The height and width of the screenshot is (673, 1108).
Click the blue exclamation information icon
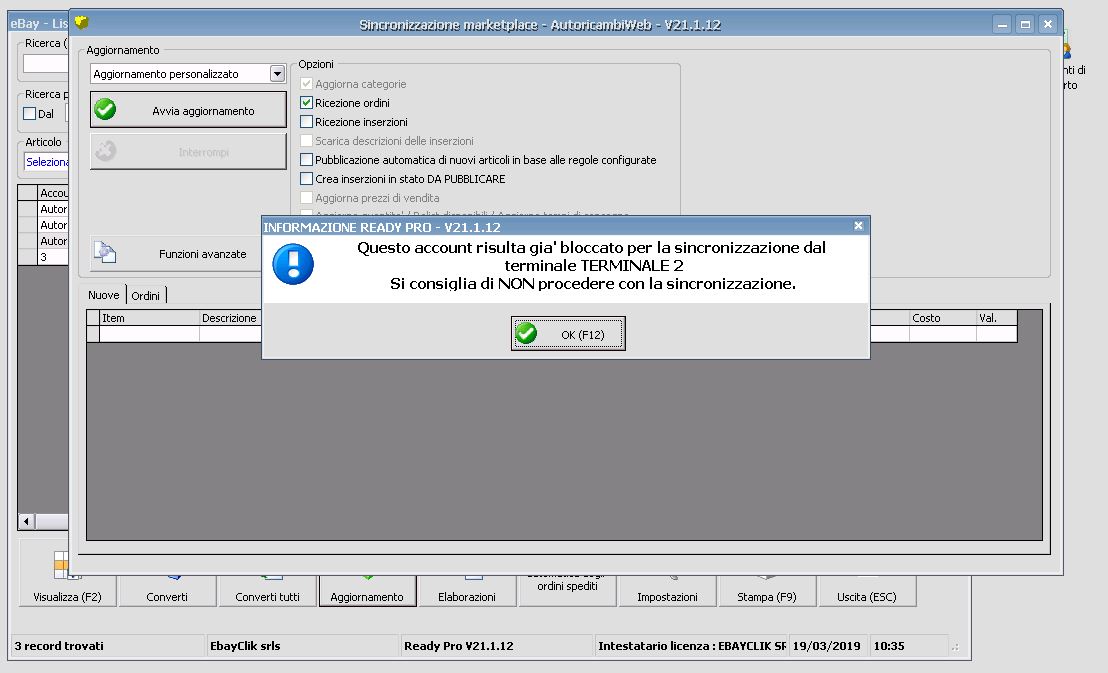pos(293,264)
